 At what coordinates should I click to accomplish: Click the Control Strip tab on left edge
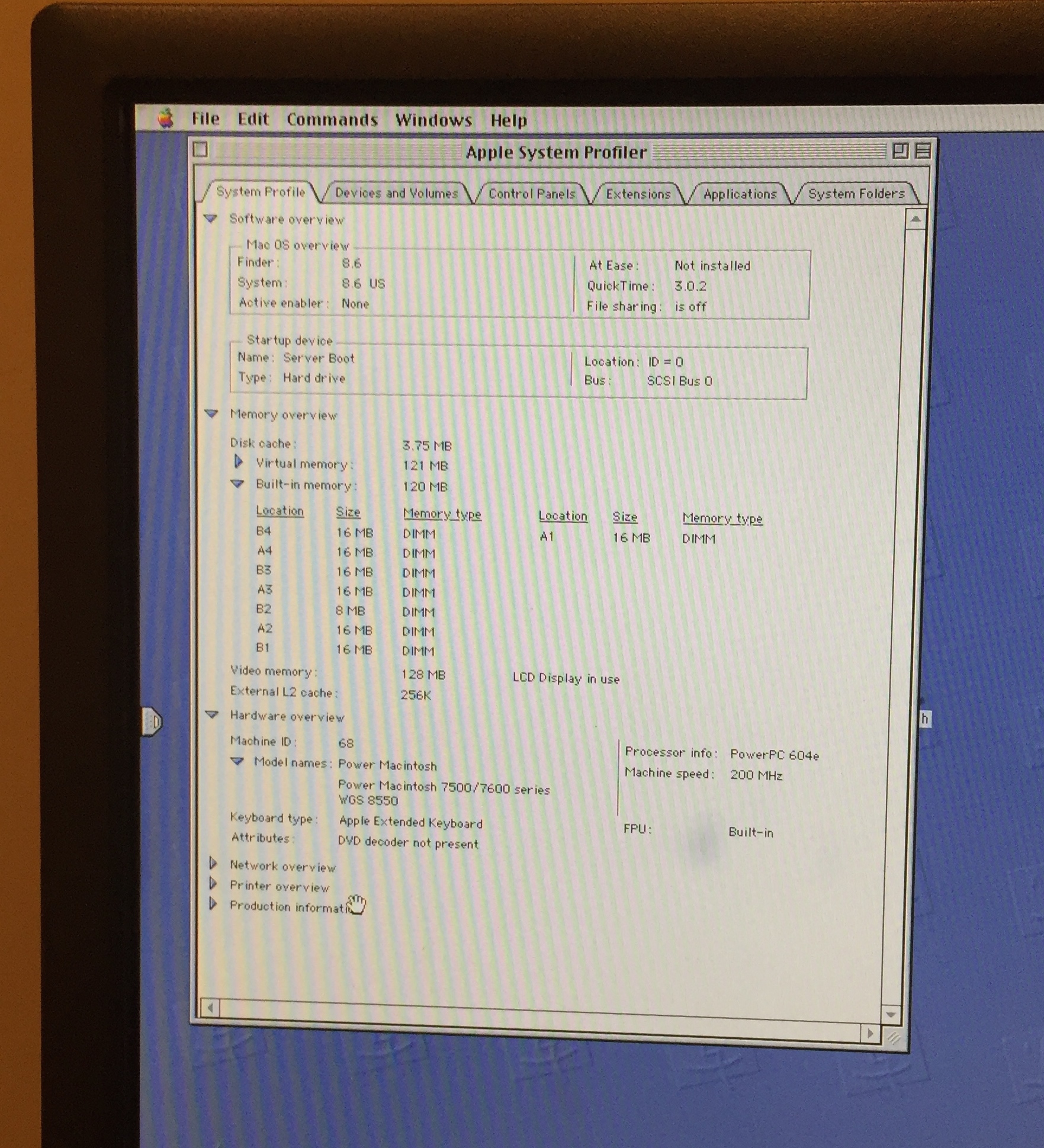point(152,721)
